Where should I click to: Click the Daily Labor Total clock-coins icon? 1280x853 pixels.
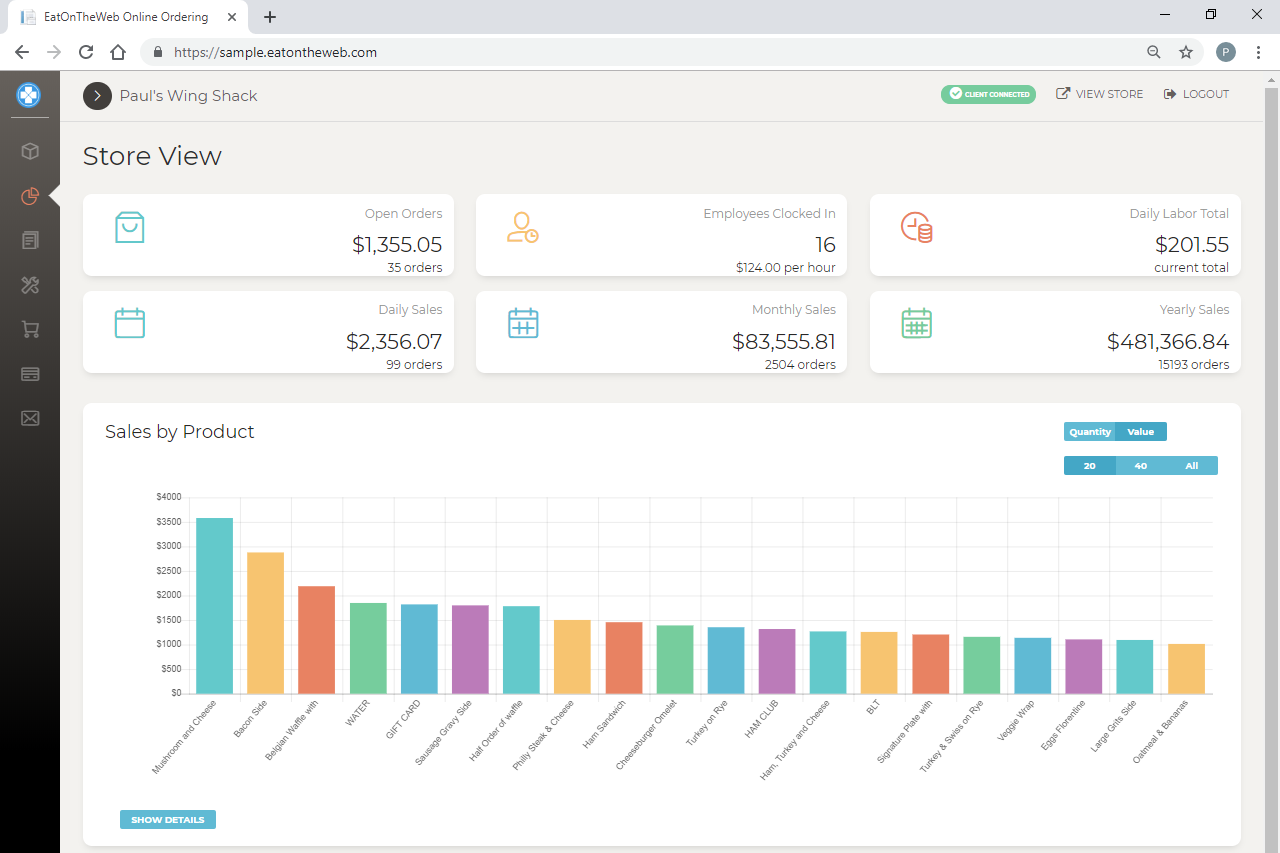916,227
